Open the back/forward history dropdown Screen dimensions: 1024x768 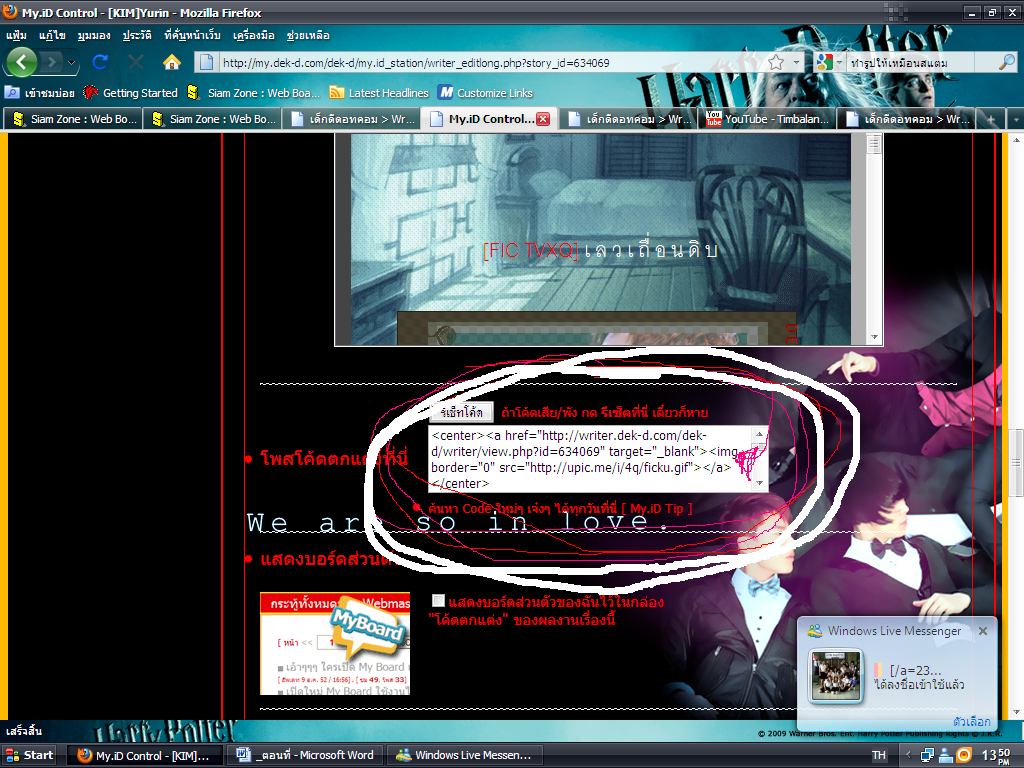pos(72,63)
